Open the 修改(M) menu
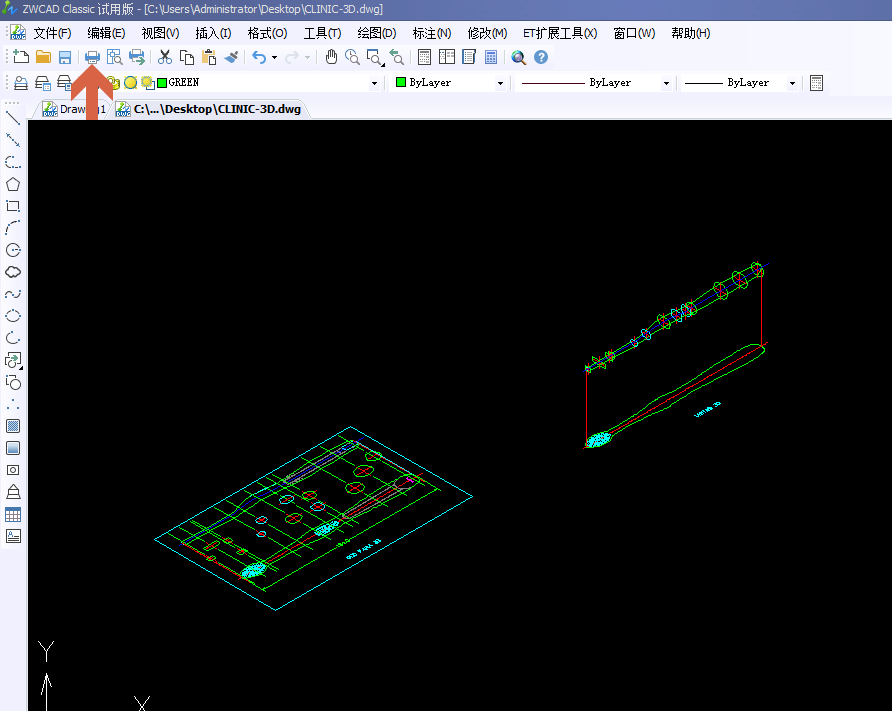Screen dimensions: 892x711 tap(487, 33)
